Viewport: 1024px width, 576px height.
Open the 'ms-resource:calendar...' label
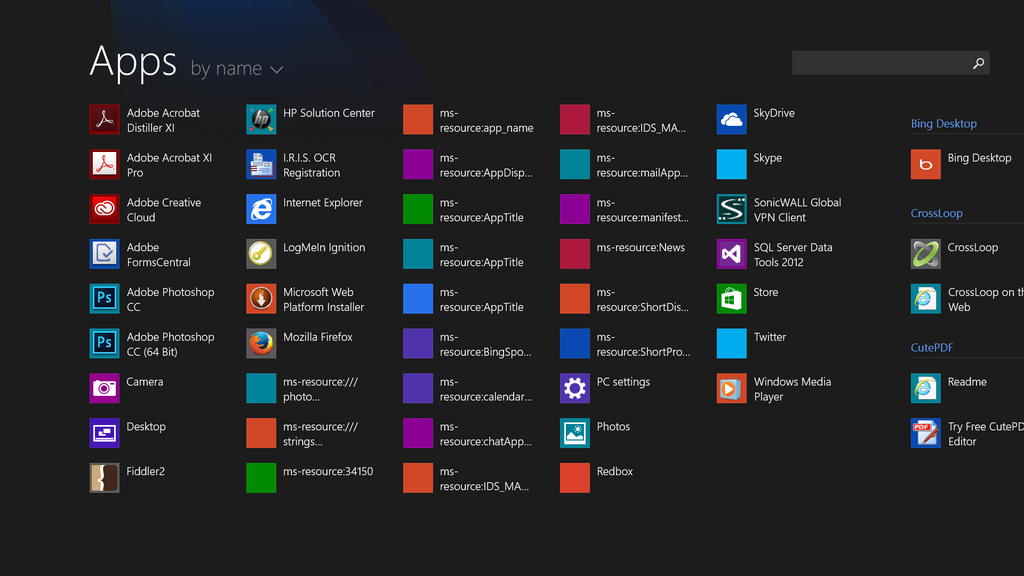486,389
